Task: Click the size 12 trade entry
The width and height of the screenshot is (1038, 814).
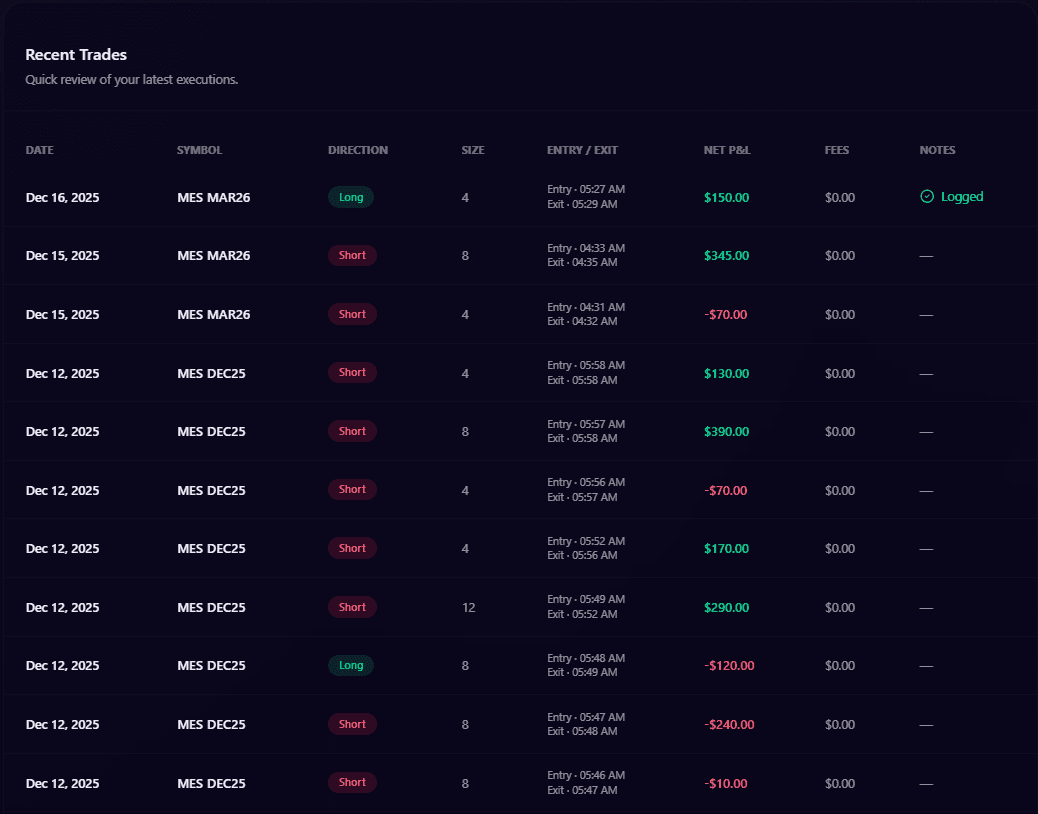Action: (469, 607)
